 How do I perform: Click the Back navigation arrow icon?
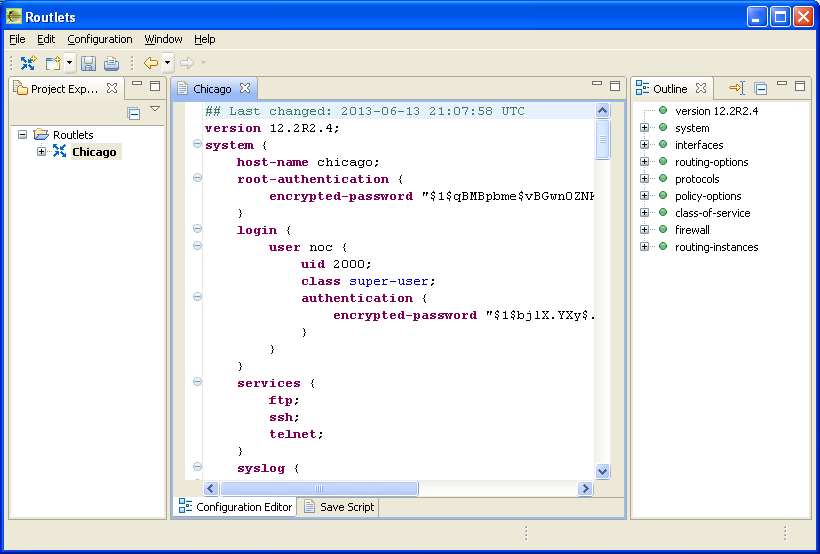coord(151,63)
